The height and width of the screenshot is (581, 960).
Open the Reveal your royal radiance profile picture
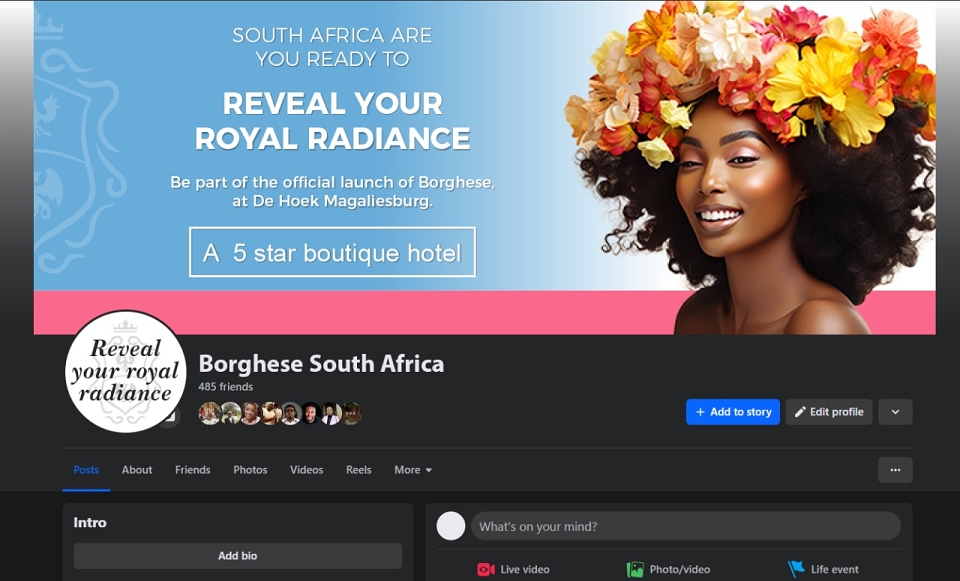tap(126, 372)
